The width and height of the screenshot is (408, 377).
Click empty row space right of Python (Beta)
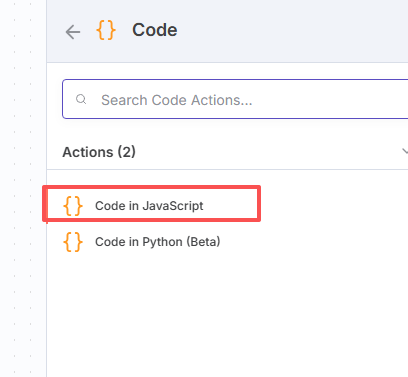click(x=313, y=242)
